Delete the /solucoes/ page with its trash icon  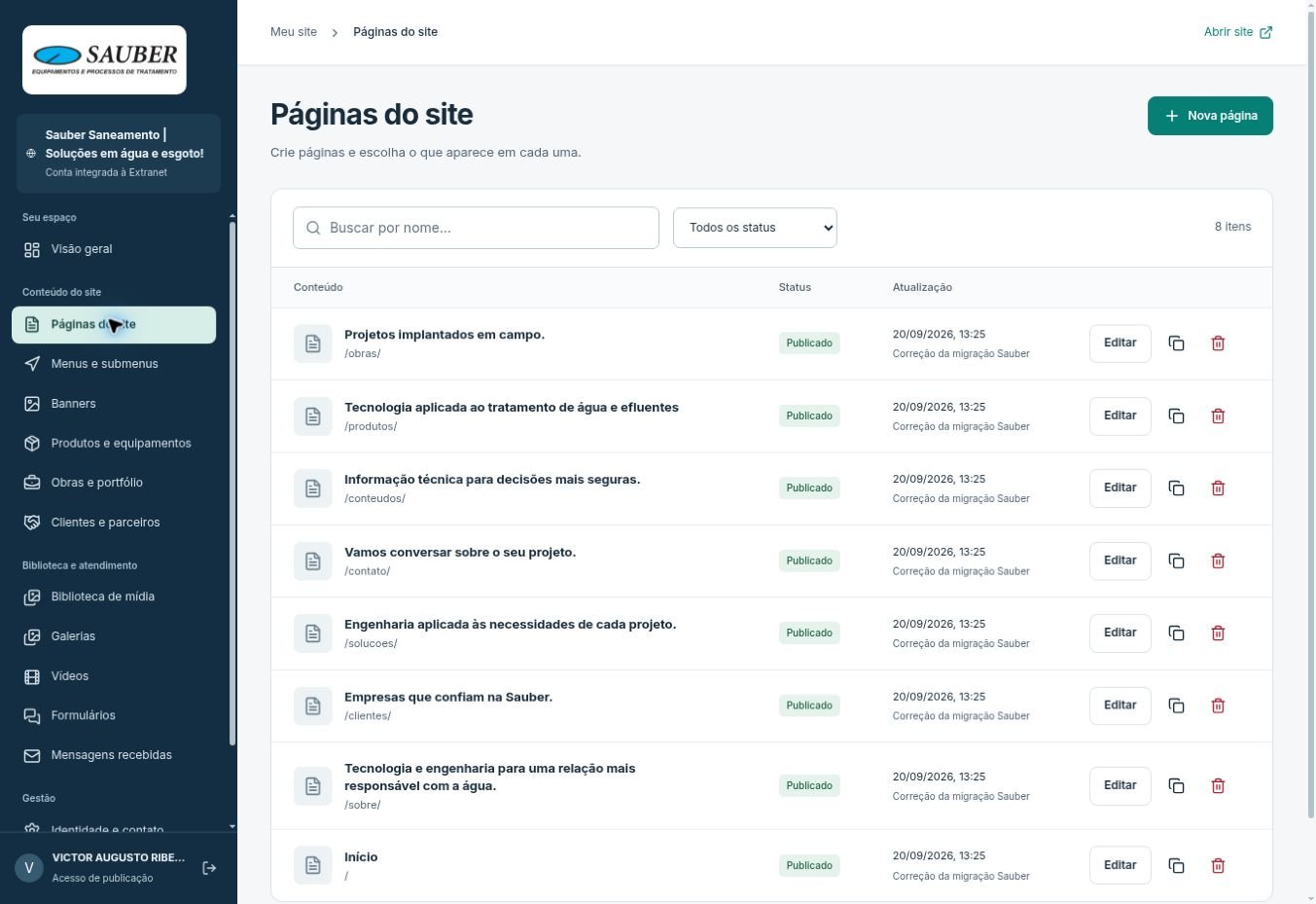point(1218,633)
